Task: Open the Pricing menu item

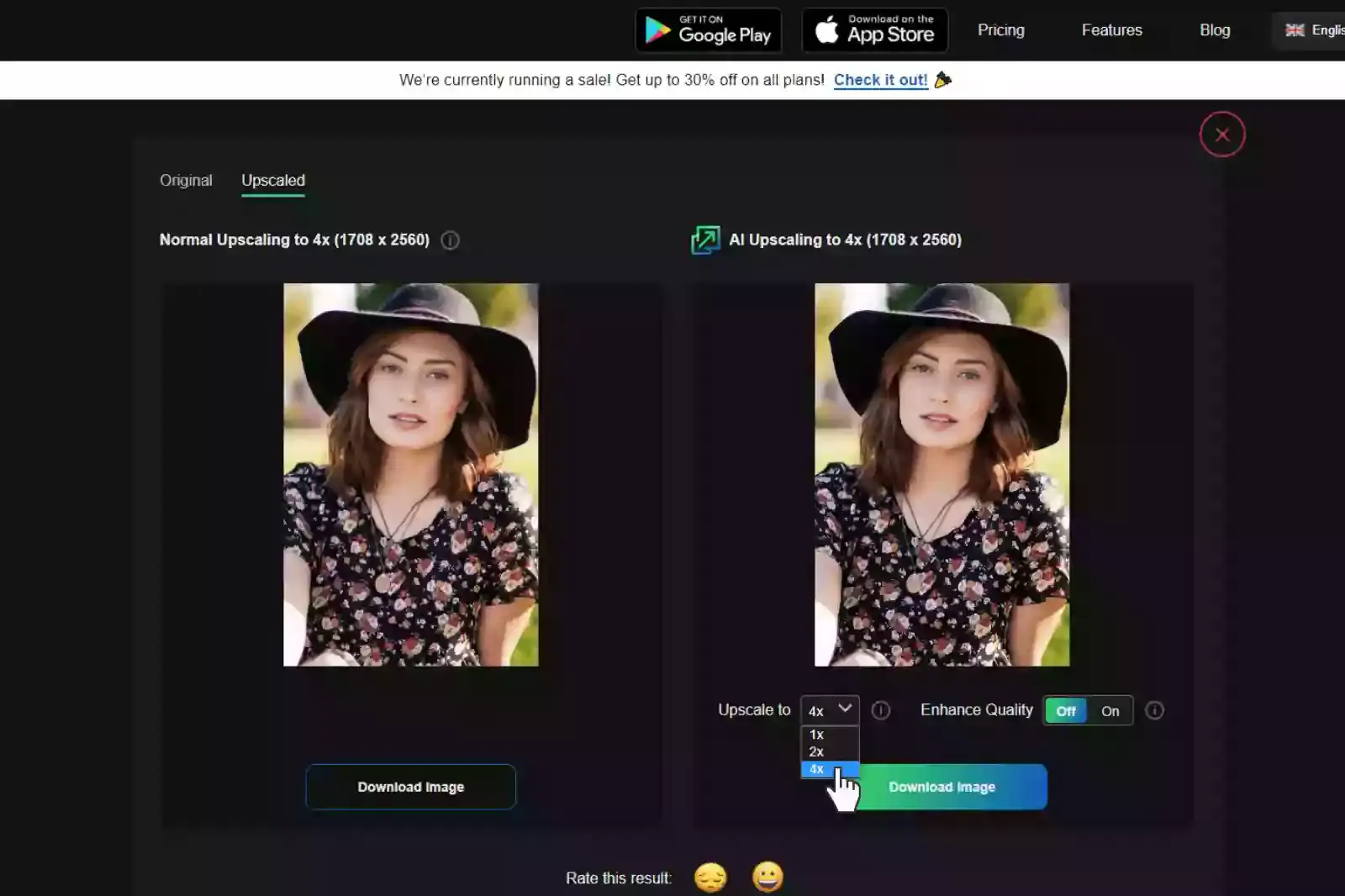Action: (1000, 30)
